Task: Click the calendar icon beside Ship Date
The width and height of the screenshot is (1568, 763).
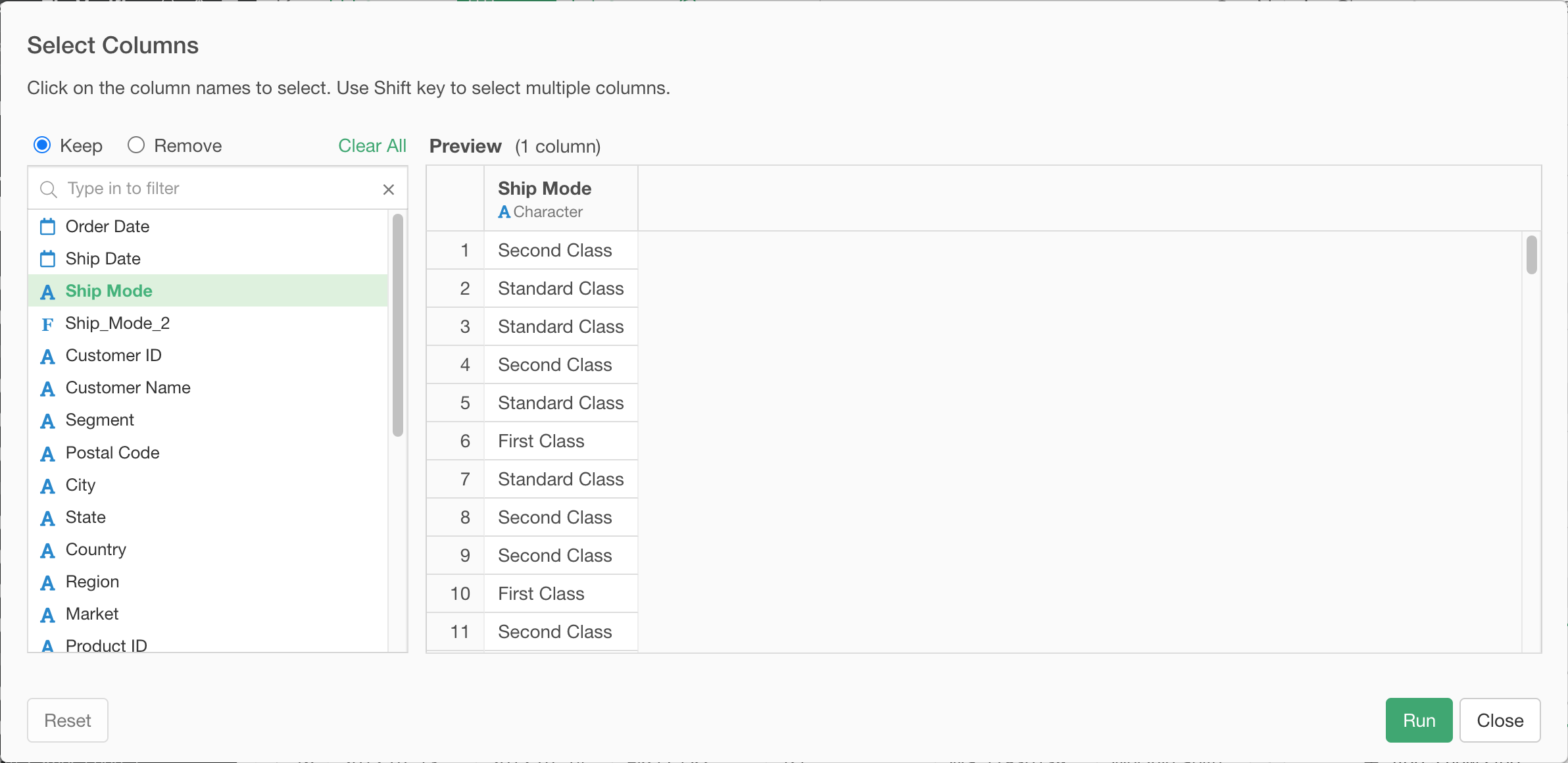Action: [x=47, y=259]
